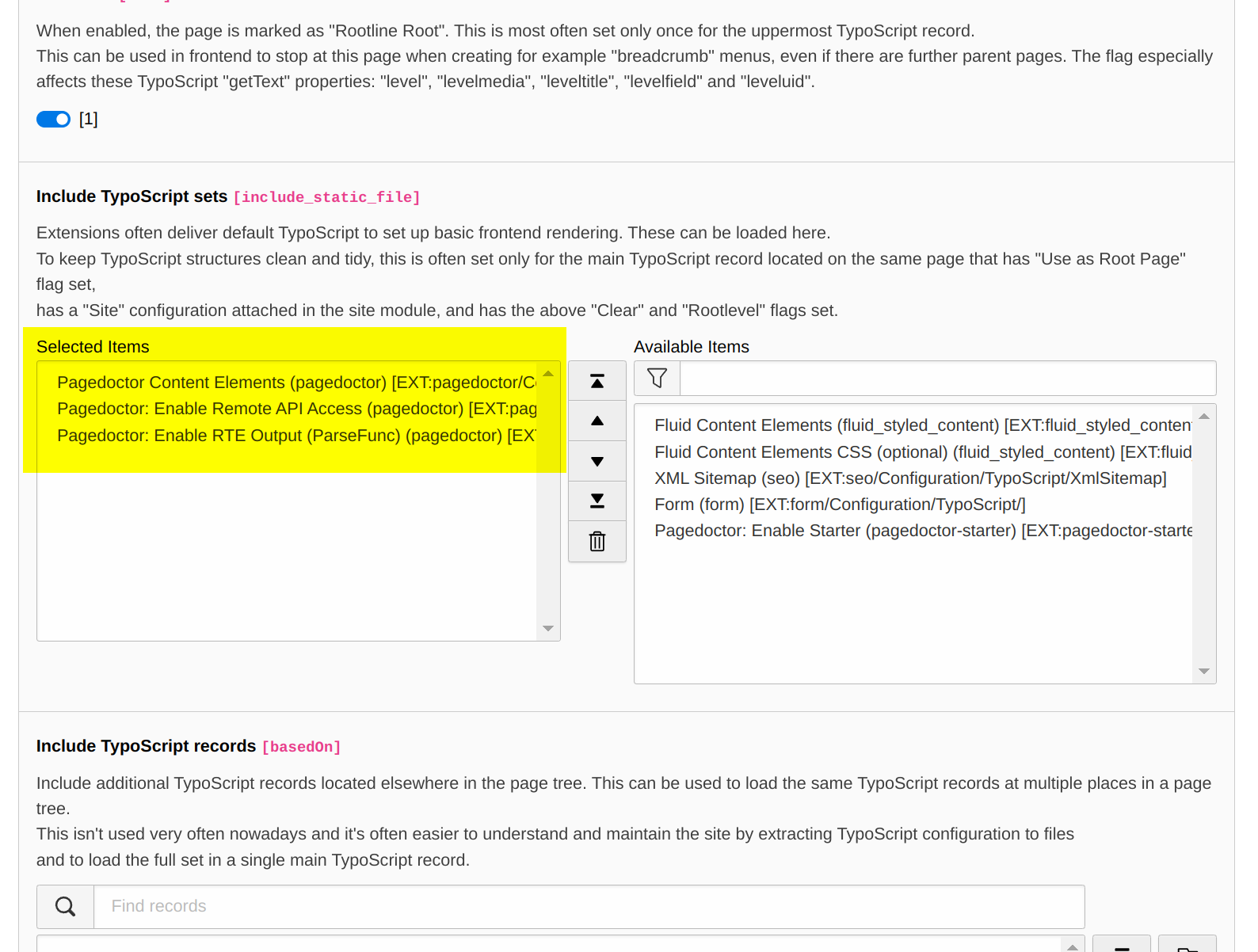Click the Available Items filter text field
Image resolution: width=1258 pixels, height=952 pixels.
(x=947, y=378)
